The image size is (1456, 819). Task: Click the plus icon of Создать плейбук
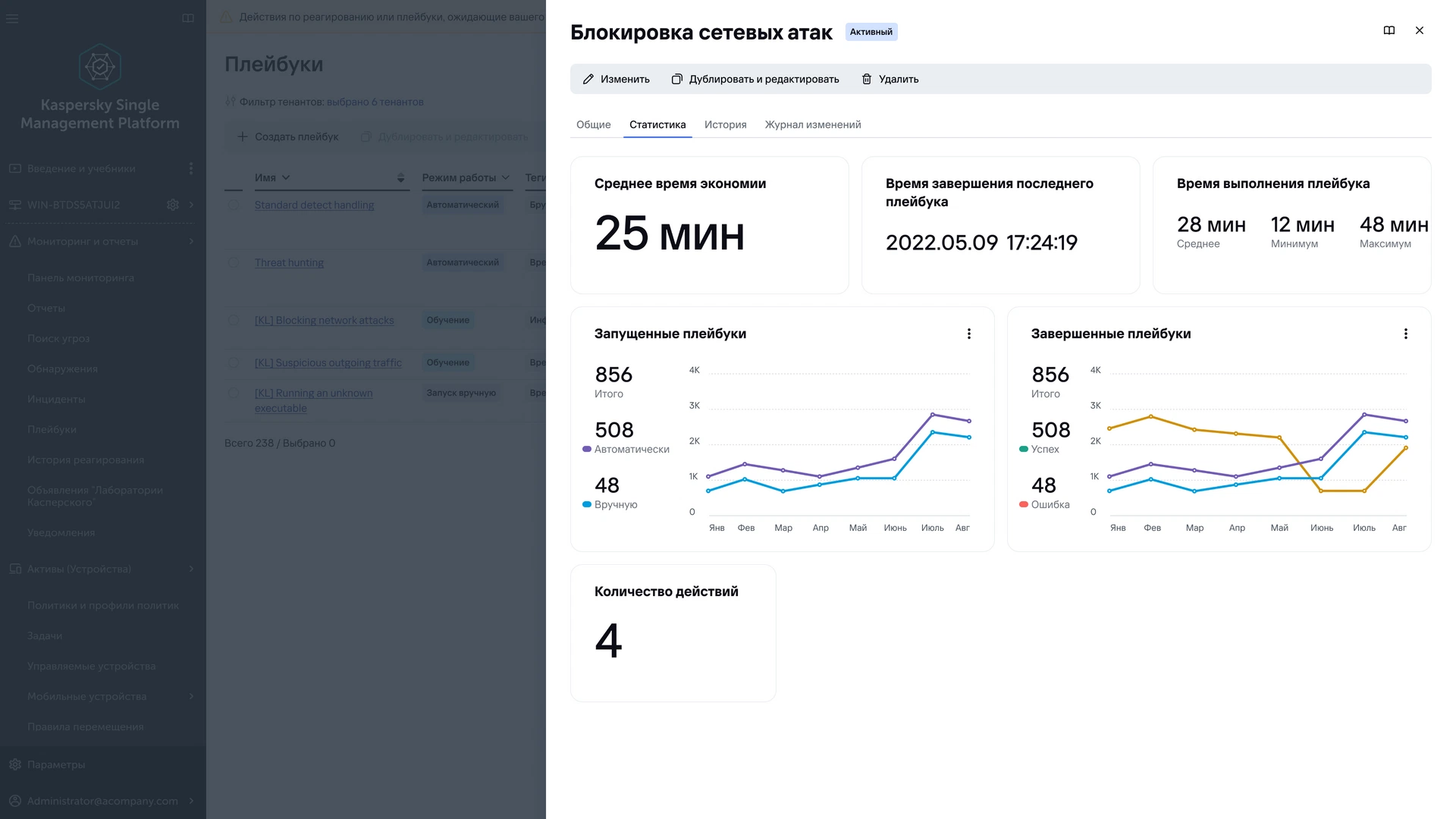point(243,136)
